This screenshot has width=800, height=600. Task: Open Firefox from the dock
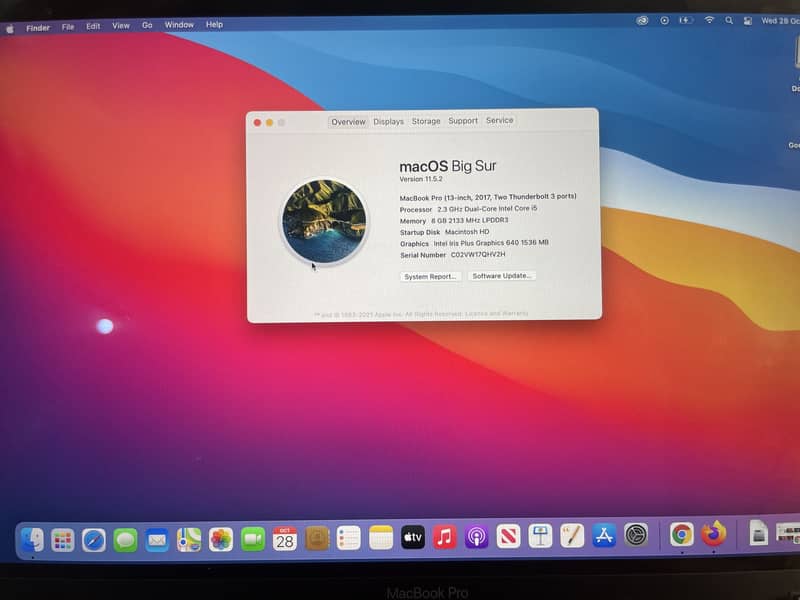pos(714,534)
